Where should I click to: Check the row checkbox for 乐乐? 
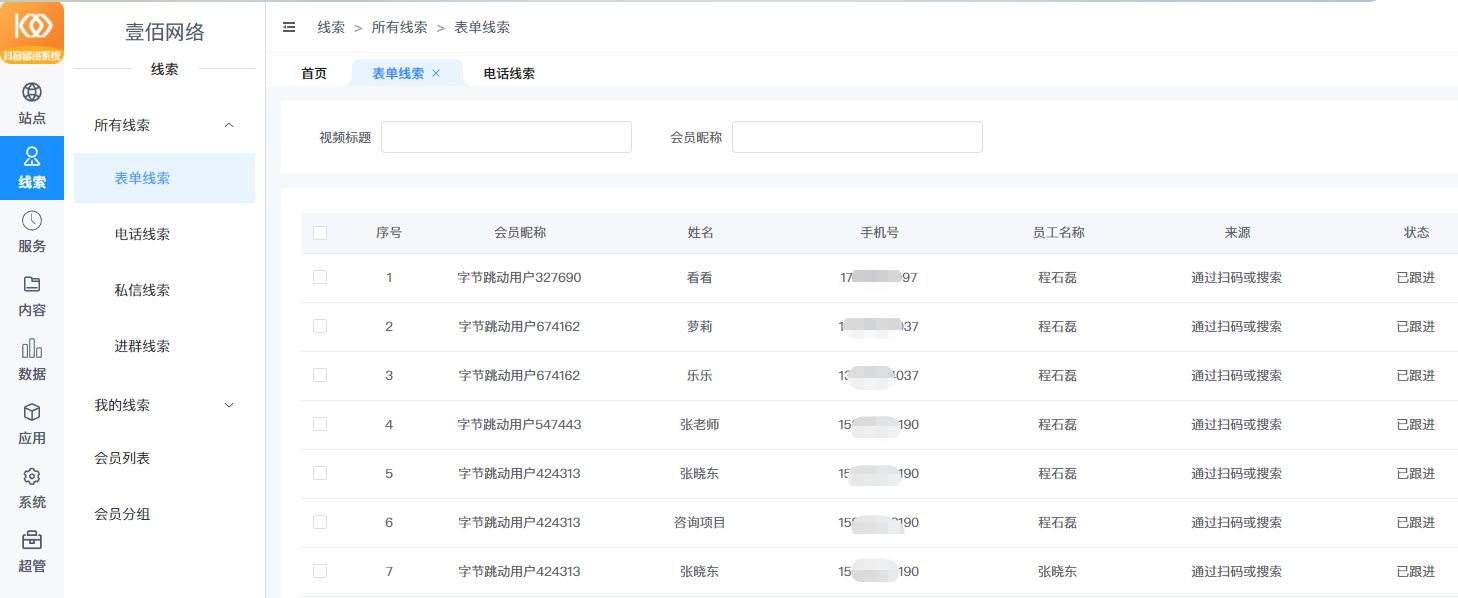320,375
